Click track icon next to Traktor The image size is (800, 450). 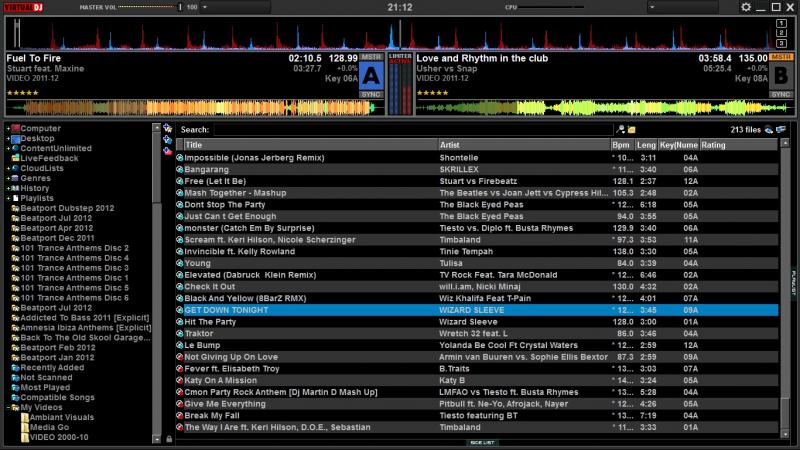point(180,334)
